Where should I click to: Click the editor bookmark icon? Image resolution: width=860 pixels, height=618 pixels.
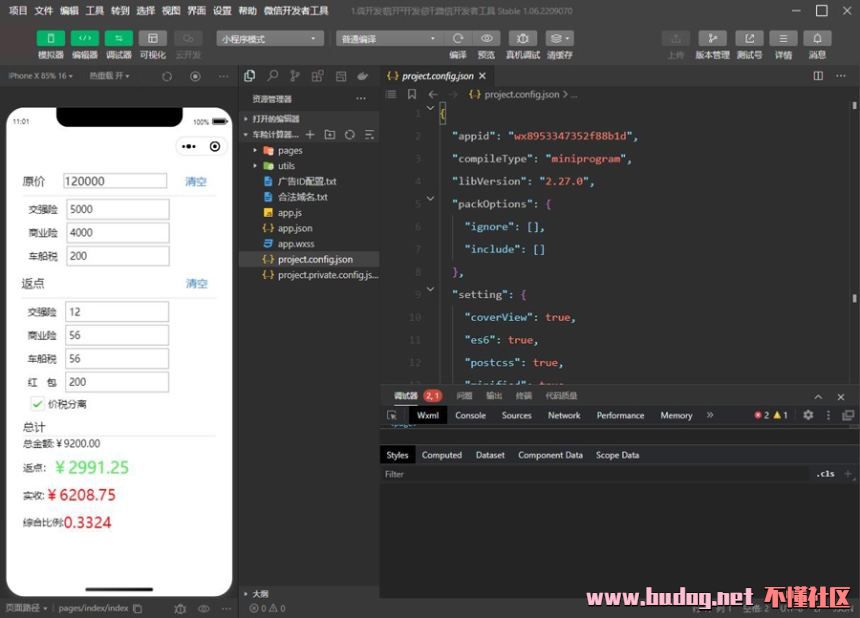pyautogui.click(x=412, y=94)
